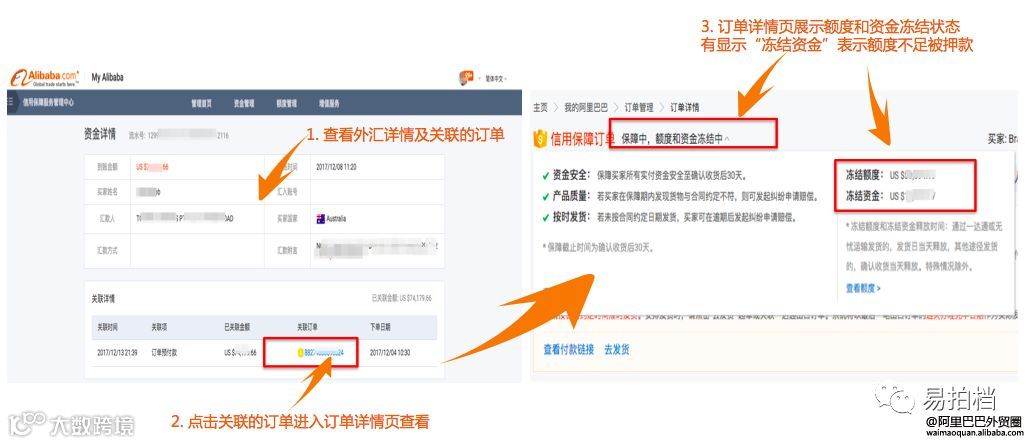1030x444 pixels.
Task: Click the 冻结额度 value
Action: point(912,176)
